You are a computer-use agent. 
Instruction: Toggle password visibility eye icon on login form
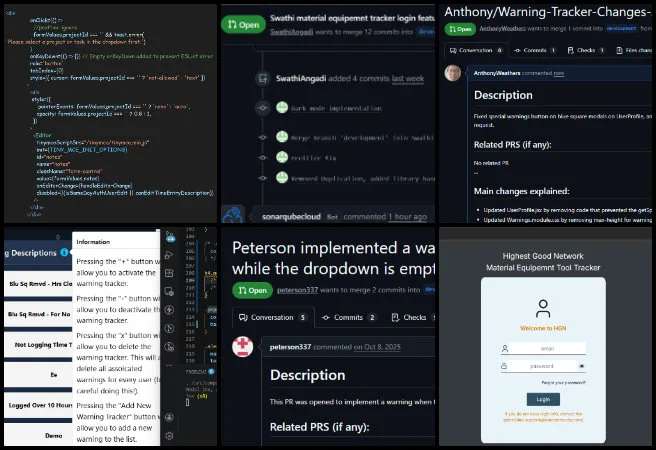click(x=581, y=366)
